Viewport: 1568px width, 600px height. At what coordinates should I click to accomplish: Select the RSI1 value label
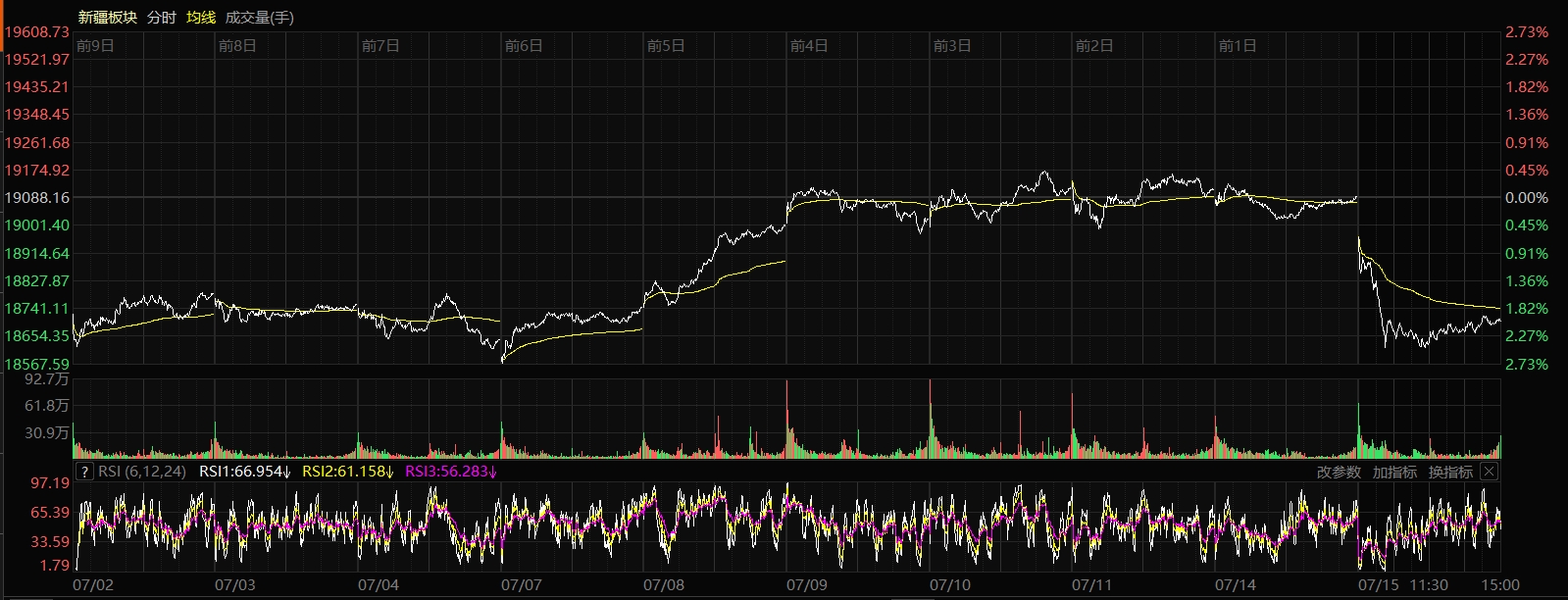pos(245,472)
